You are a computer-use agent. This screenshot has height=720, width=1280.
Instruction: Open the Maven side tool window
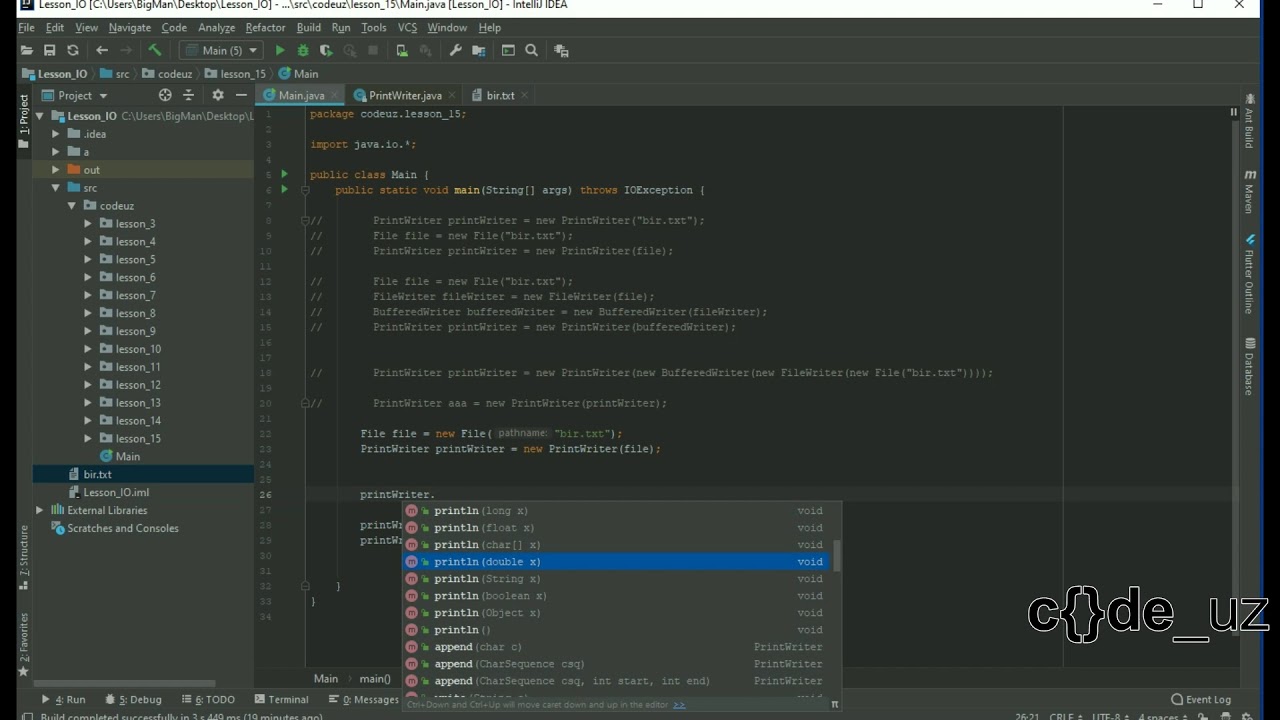[x=1249, y=192]
